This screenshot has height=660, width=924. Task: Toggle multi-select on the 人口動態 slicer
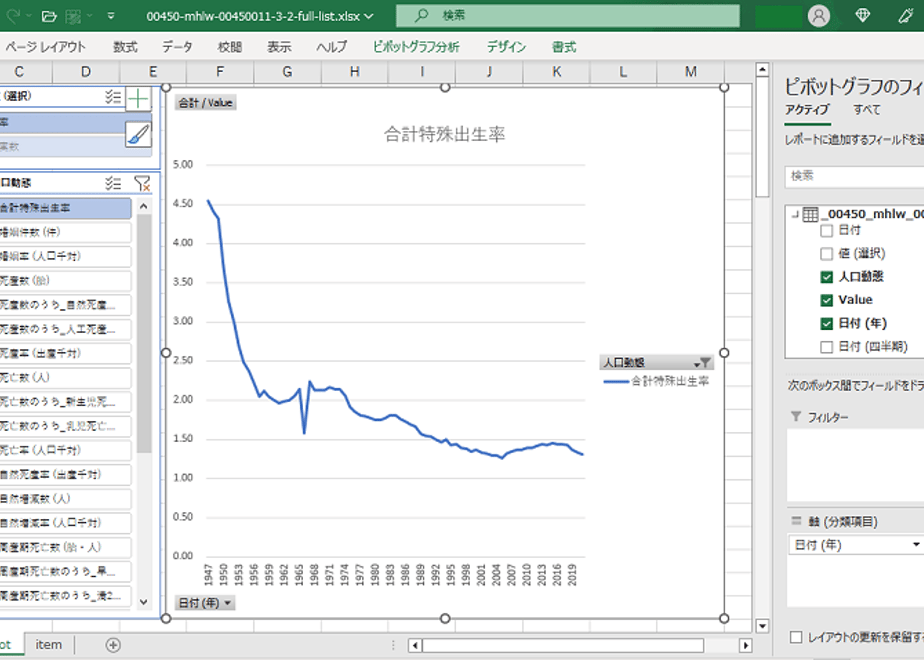pyautogui.click(x=113, y=183)
